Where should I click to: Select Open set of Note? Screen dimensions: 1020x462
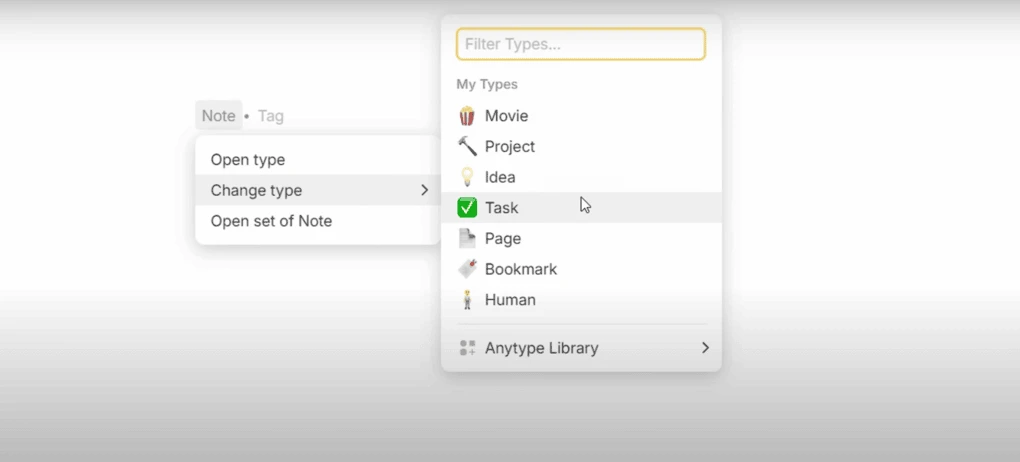pyautogui.click(x=318, y=221)
